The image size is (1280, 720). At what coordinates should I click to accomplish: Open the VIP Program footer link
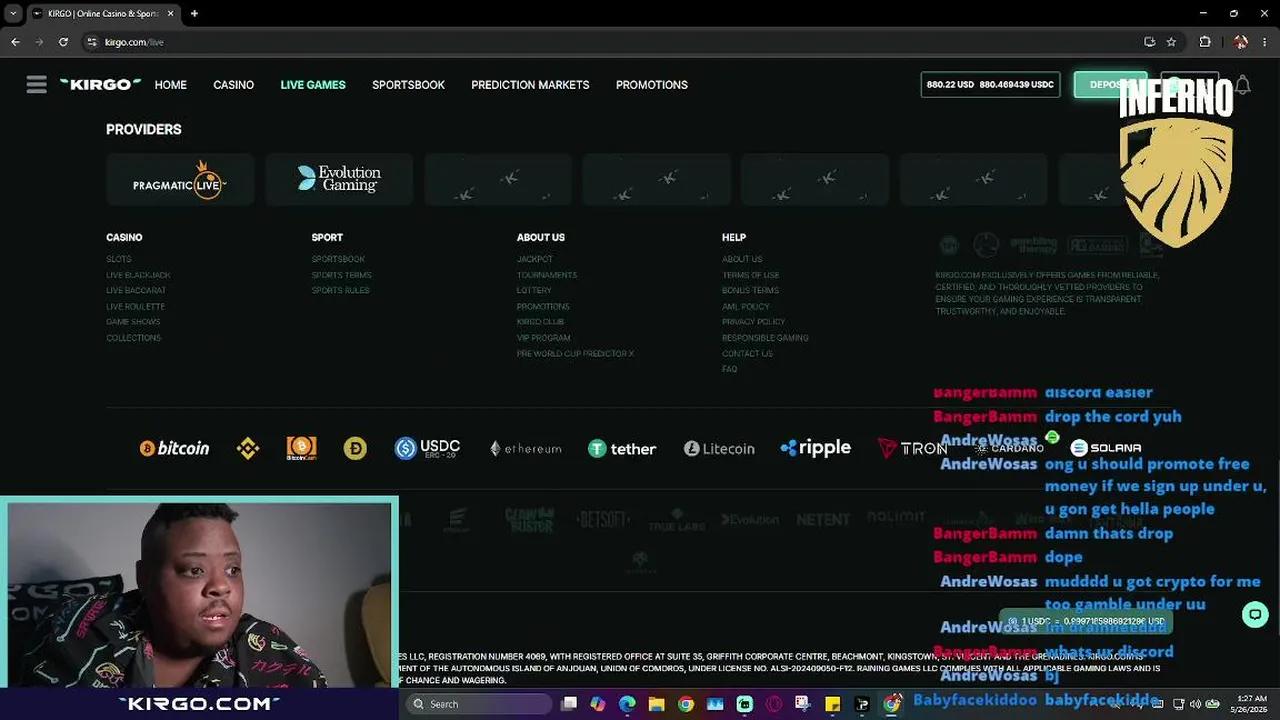pyautogui.click(x=544, y=338)
